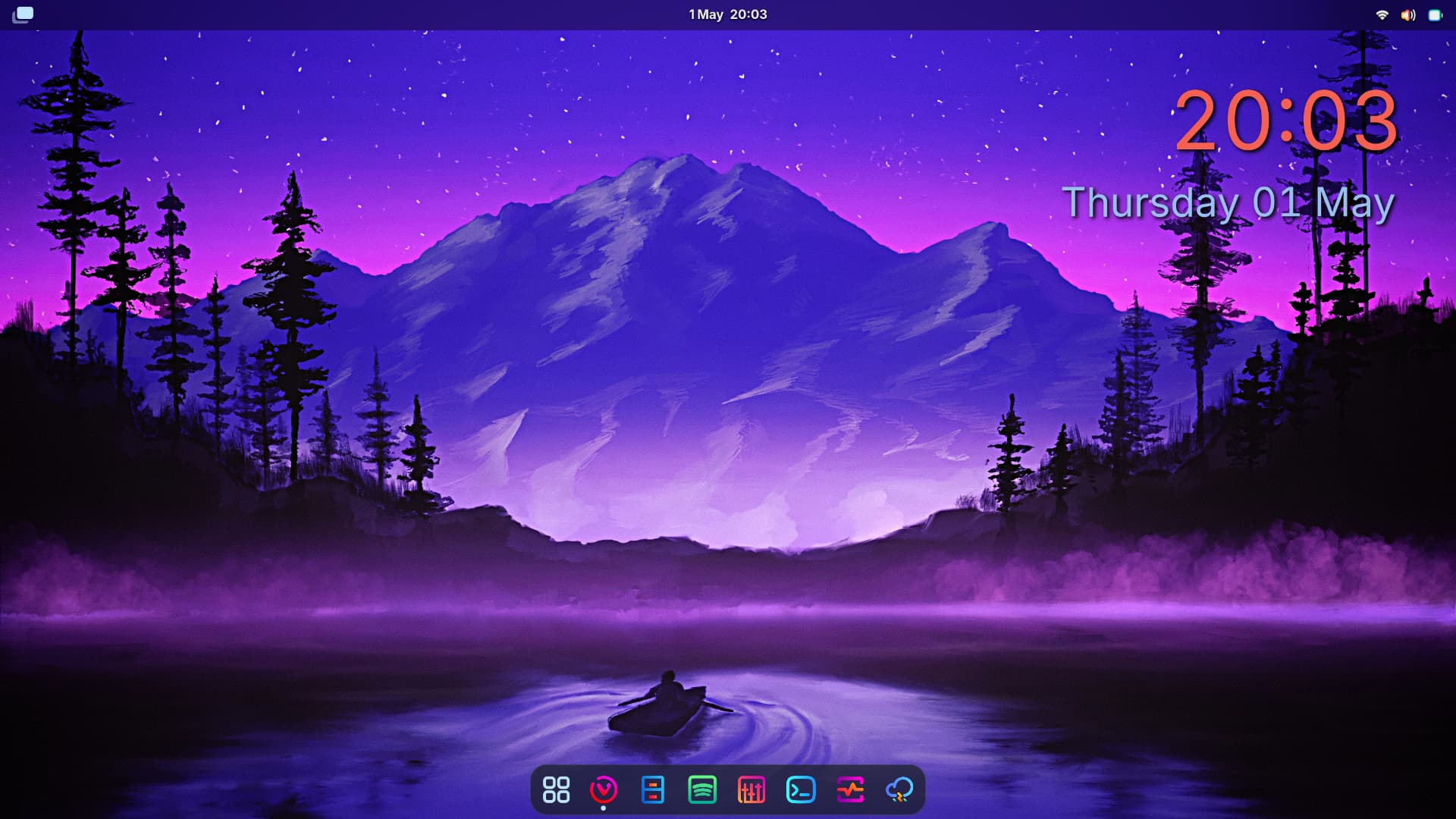1456x819 pixels.
Task: Open the terminal from the dock
Action: coord(801,789)
